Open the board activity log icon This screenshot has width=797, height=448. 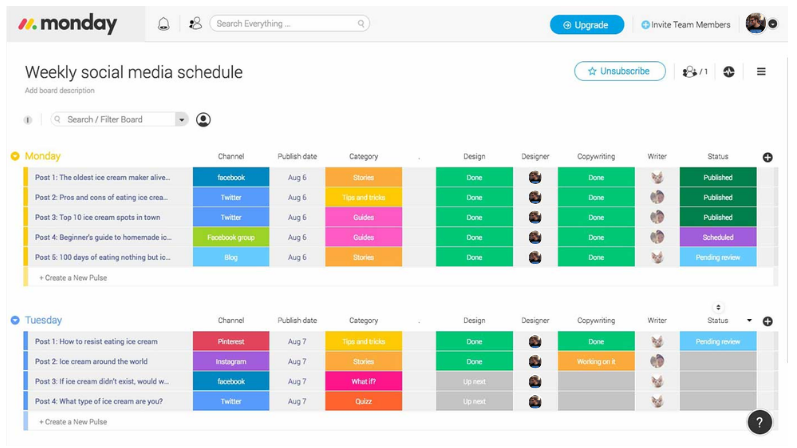[x=729, y=72]
